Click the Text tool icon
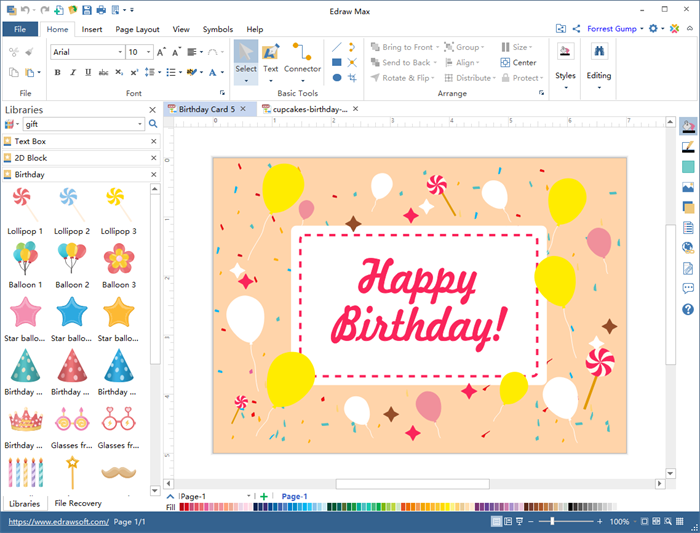700x533 pixels. point(270,52)
